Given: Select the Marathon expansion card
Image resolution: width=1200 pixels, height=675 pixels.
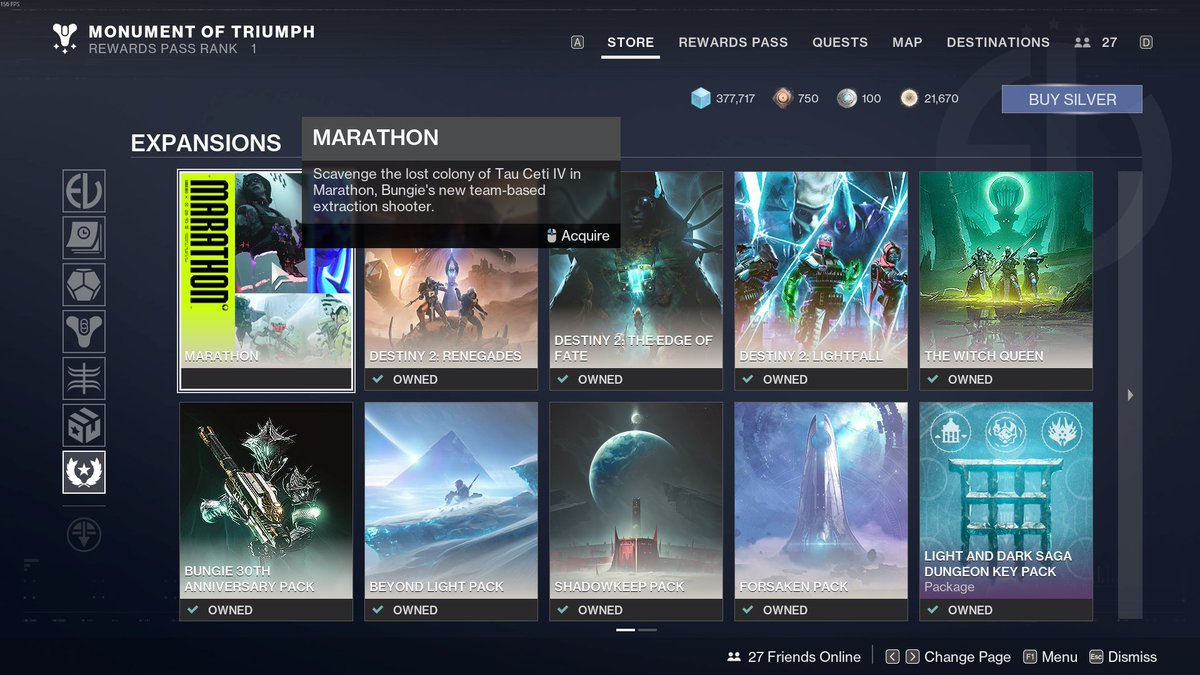Looking at the screenshot, I should click(x=266, y=280).
